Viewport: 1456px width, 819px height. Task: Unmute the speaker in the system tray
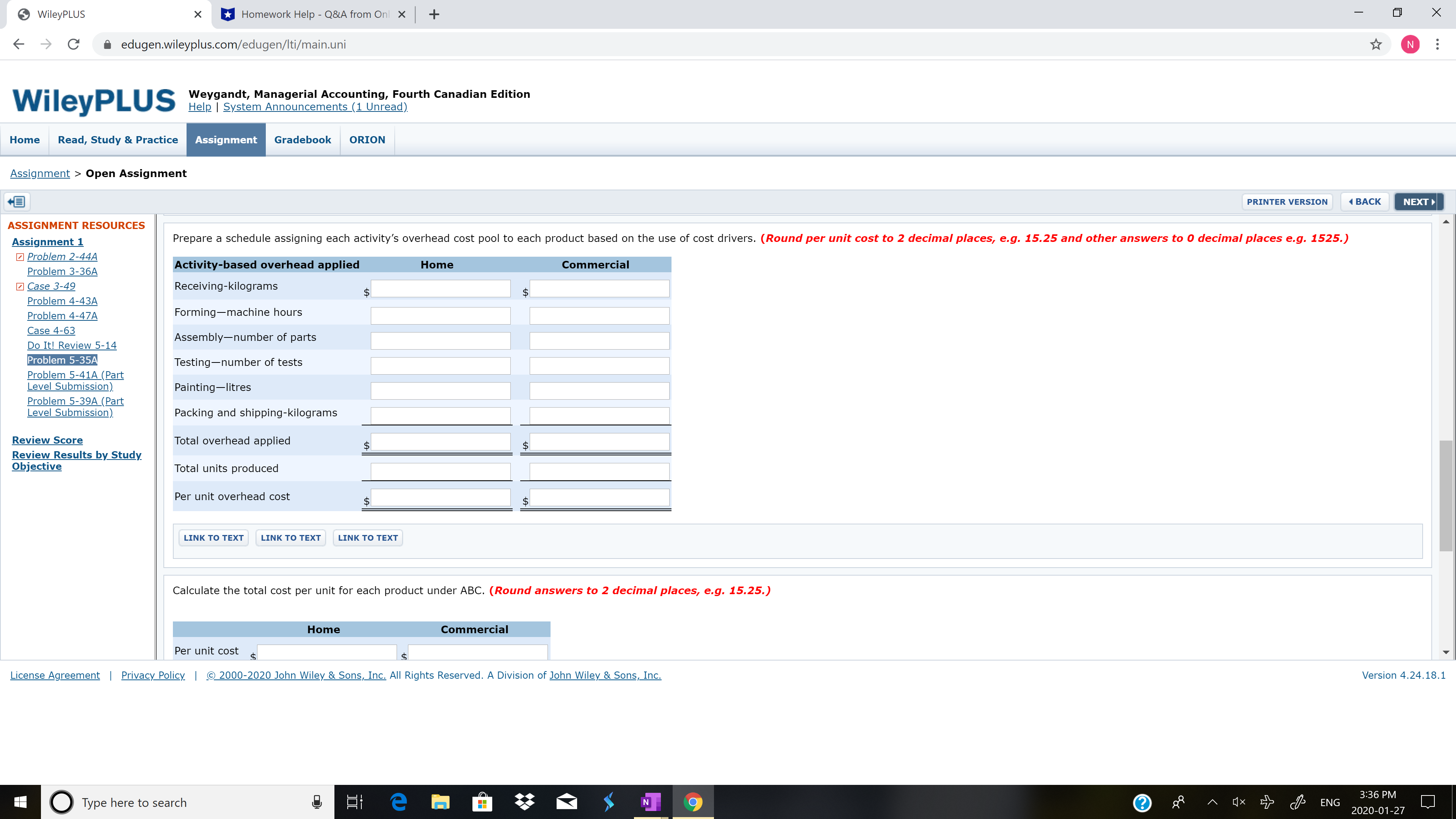(1238, 802)
